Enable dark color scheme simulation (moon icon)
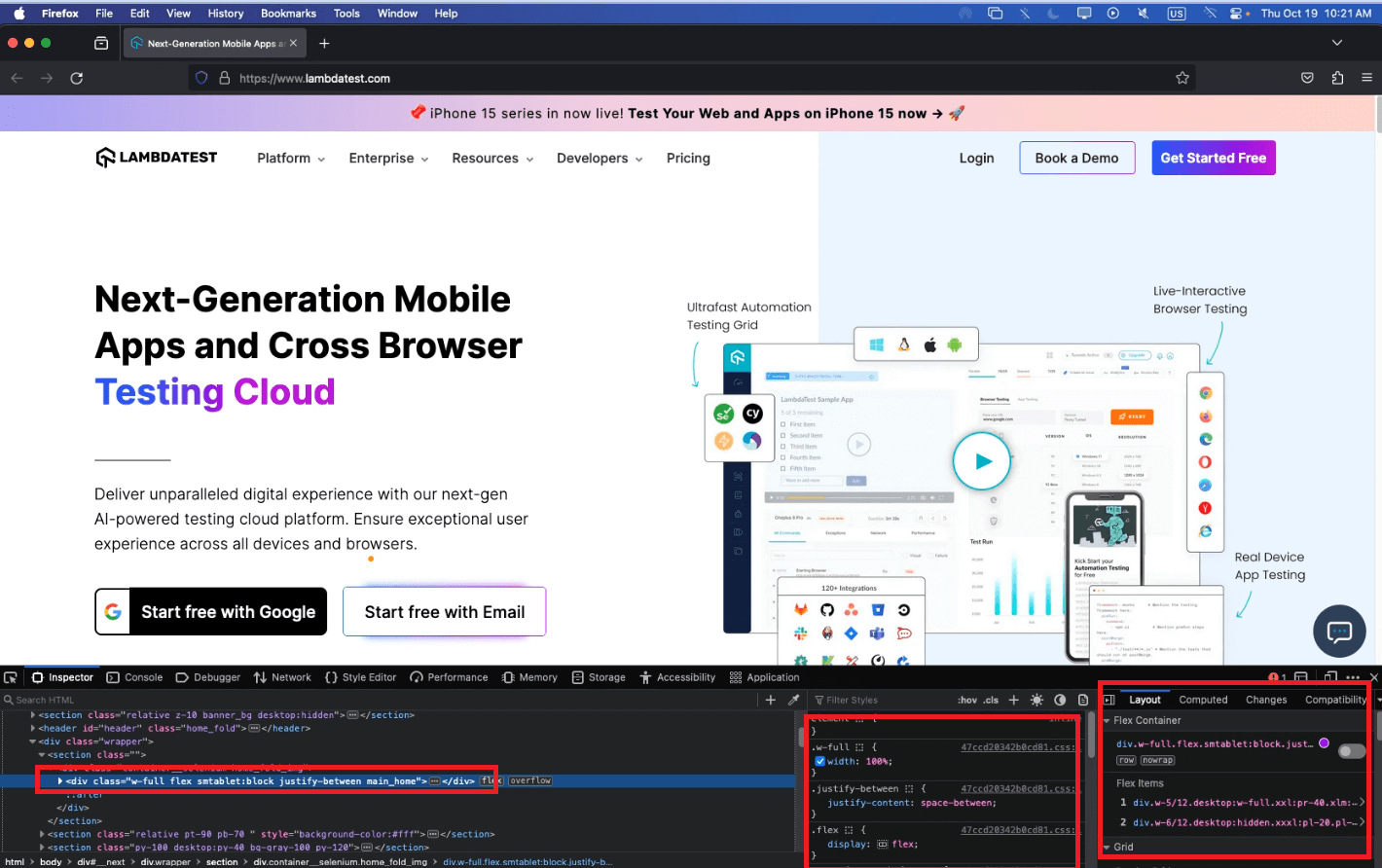Screen dimensions: 1382x868 (x=1060, y=700)
